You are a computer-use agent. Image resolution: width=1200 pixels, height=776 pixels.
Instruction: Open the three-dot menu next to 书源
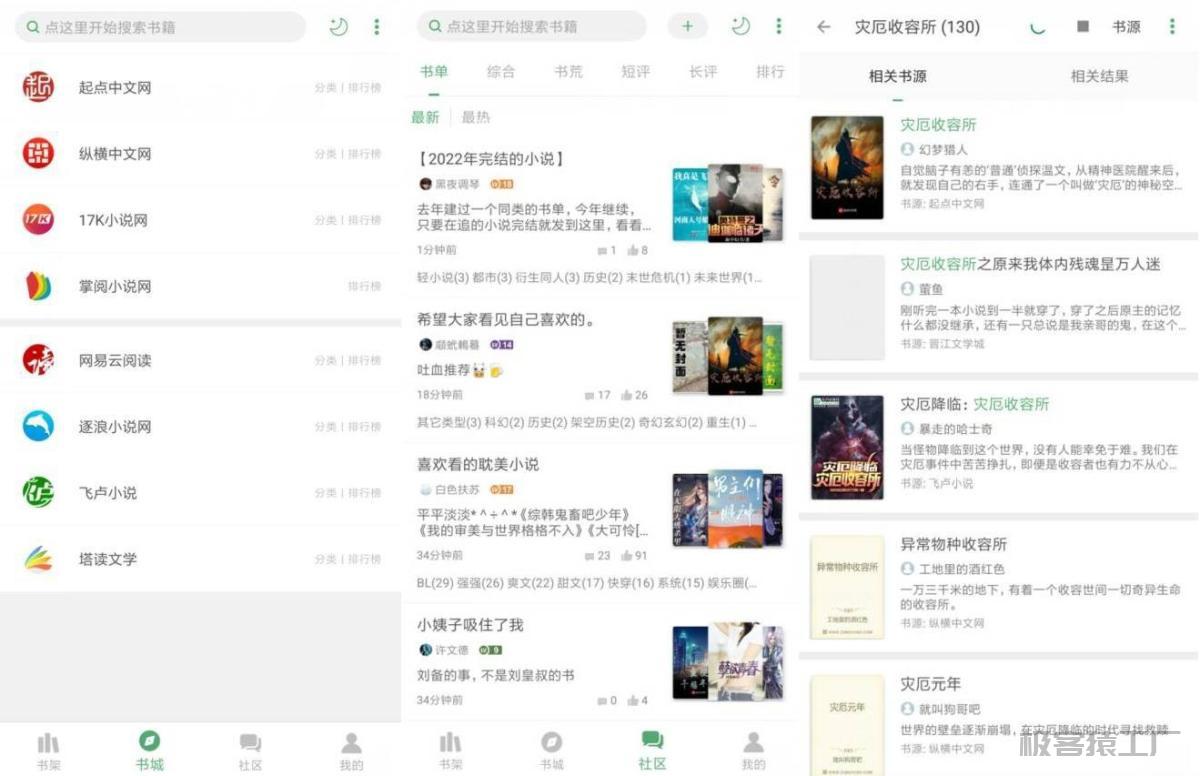tap(1172, 27)
